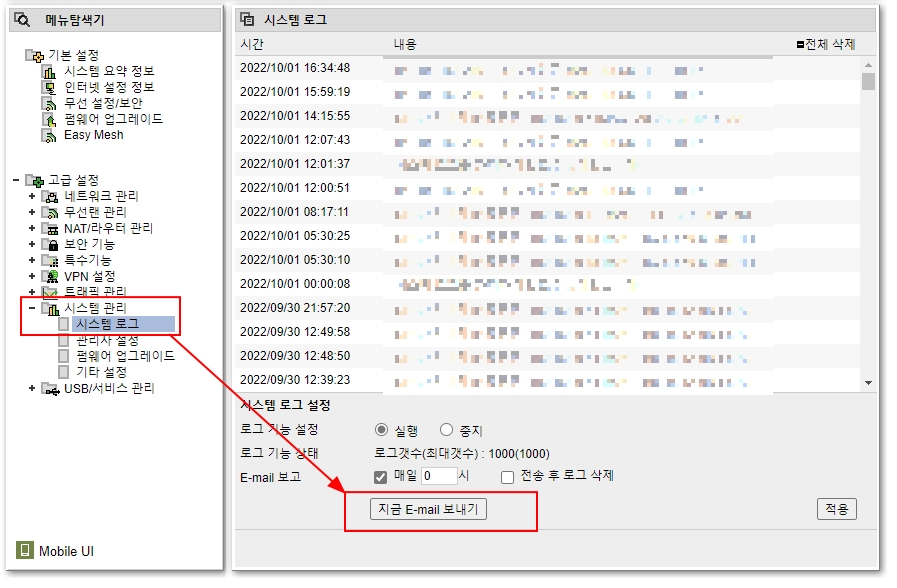The image size is (897, 588).
Task: Click the E-mail report hour input field
Action: click(x=439, y=476)
